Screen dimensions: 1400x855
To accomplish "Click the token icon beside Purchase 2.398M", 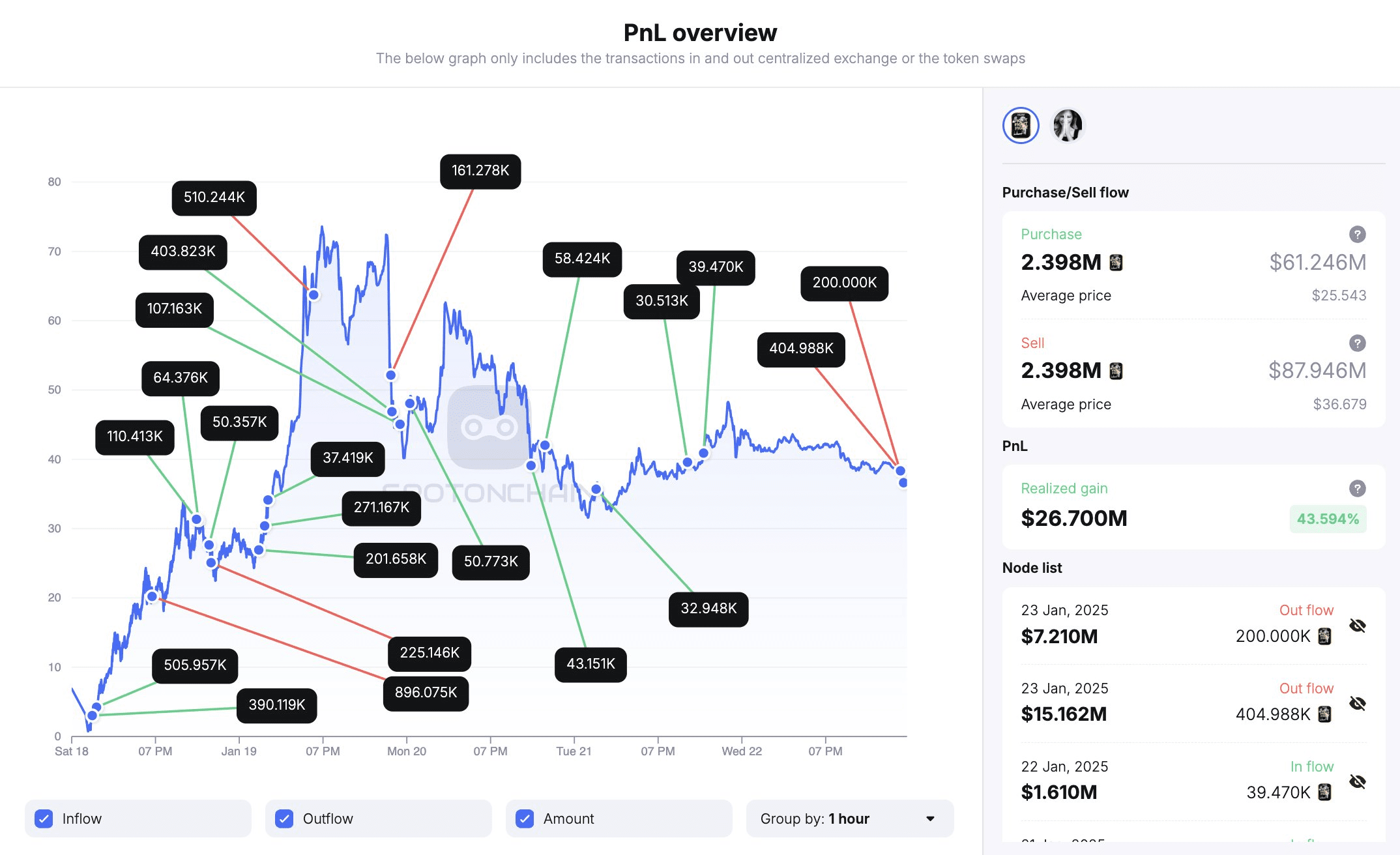I will [x=1116, y=263].
